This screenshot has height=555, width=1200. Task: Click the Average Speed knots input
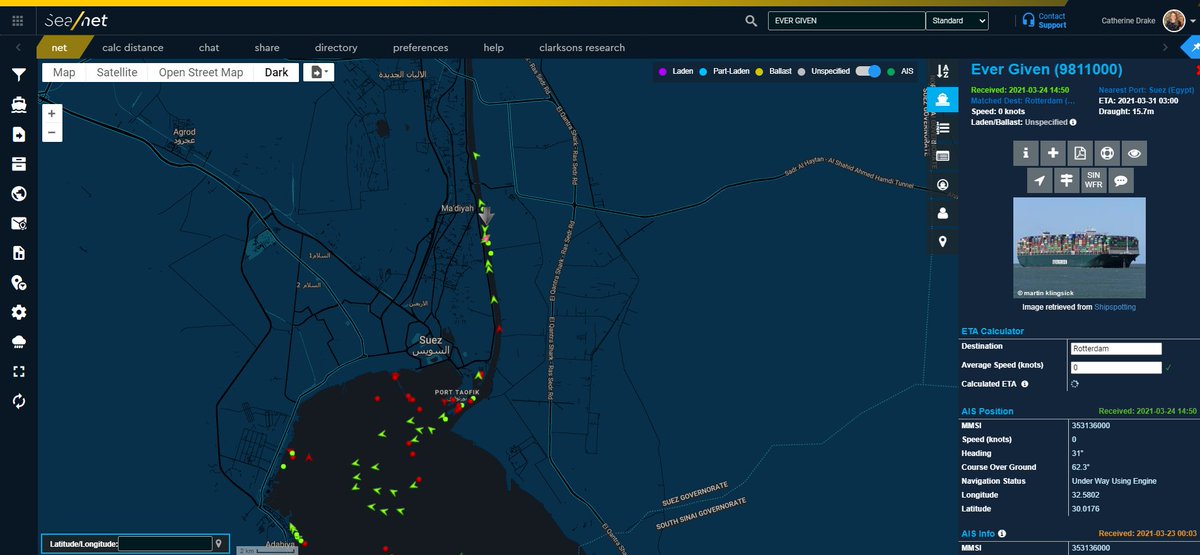point(1116,368)
